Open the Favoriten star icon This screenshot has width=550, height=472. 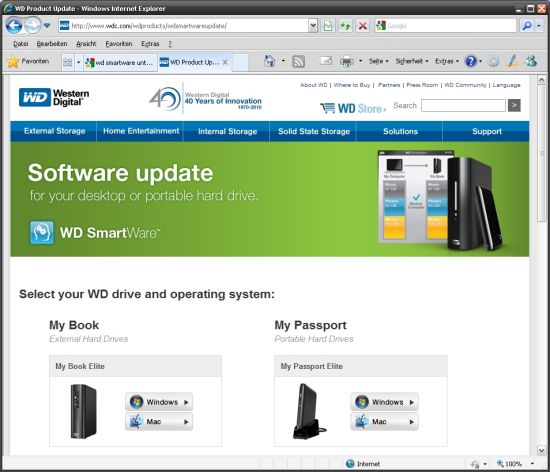click(x=13, y=62)
